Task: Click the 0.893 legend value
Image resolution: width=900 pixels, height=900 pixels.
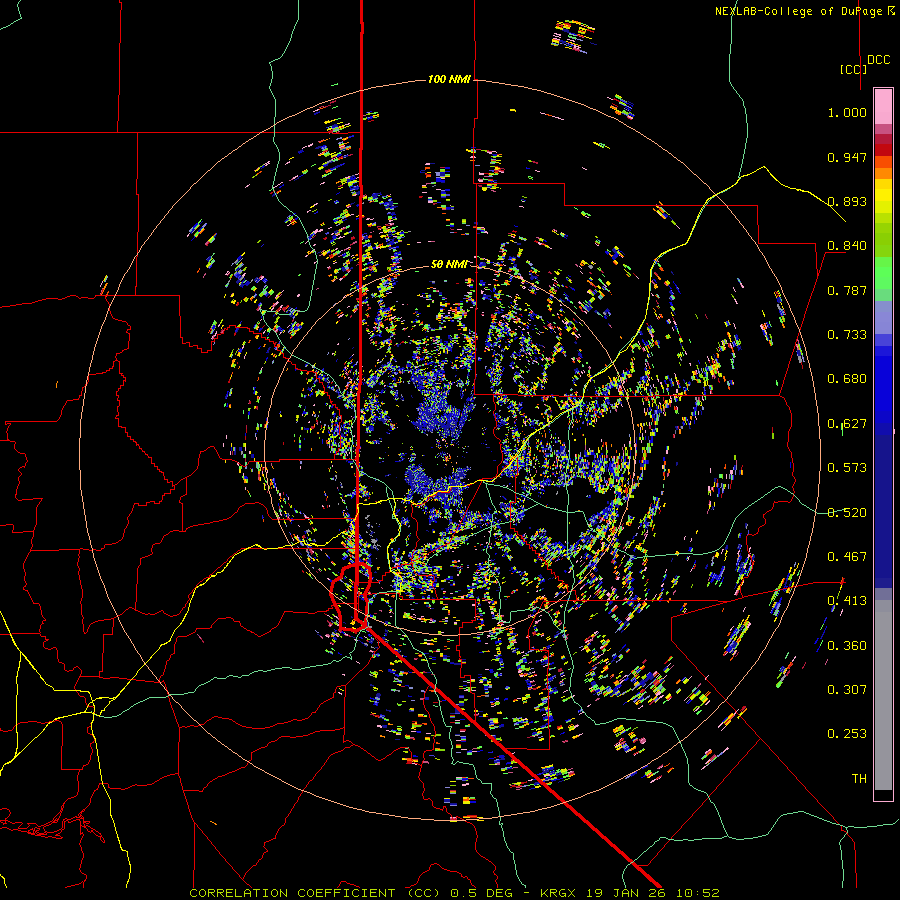Action: click(x=847, y=201)
